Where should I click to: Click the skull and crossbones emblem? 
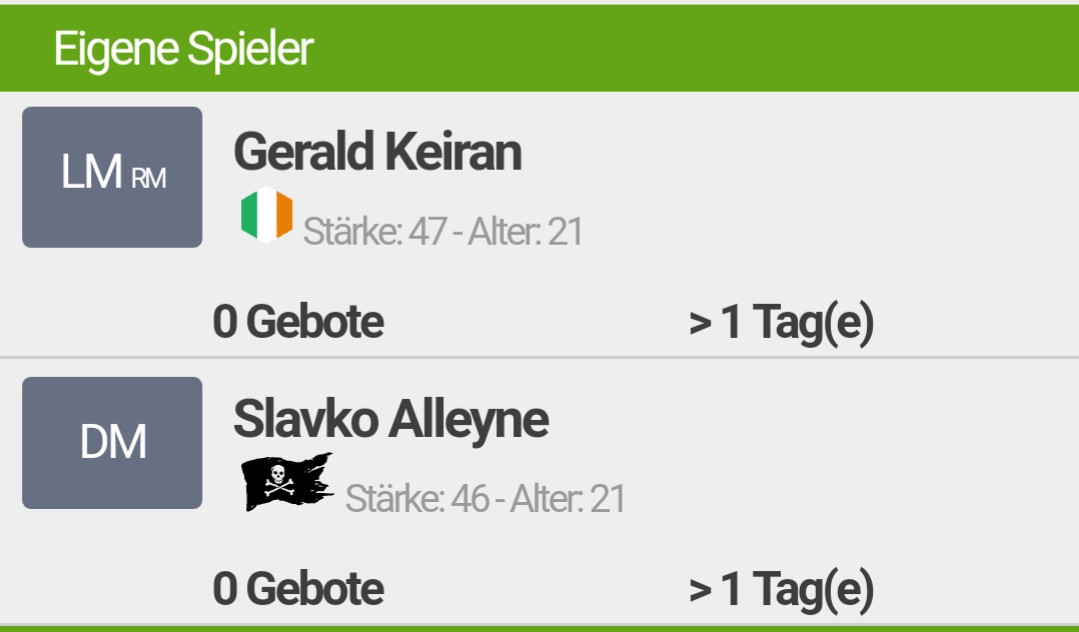pyautogui.click(x=278, y=480)
